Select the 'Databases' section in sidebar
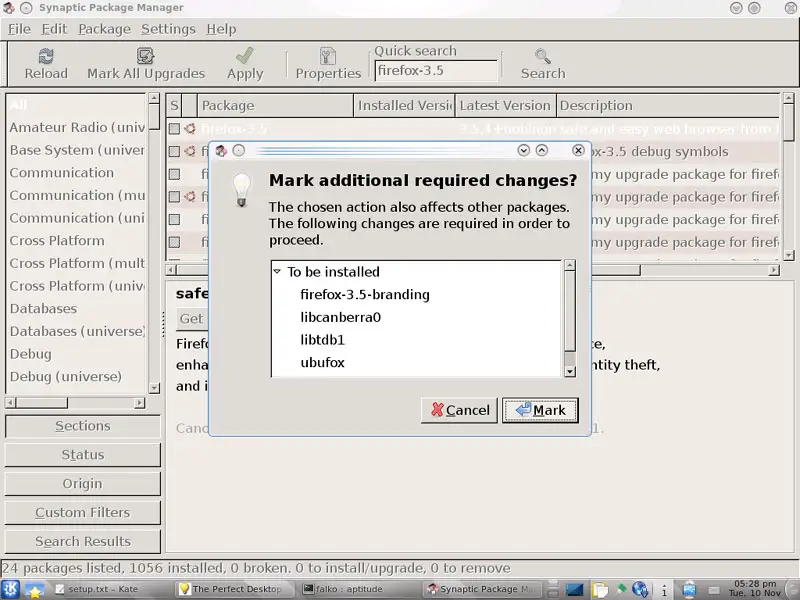 pyautogui.click(x=43, y=309)
